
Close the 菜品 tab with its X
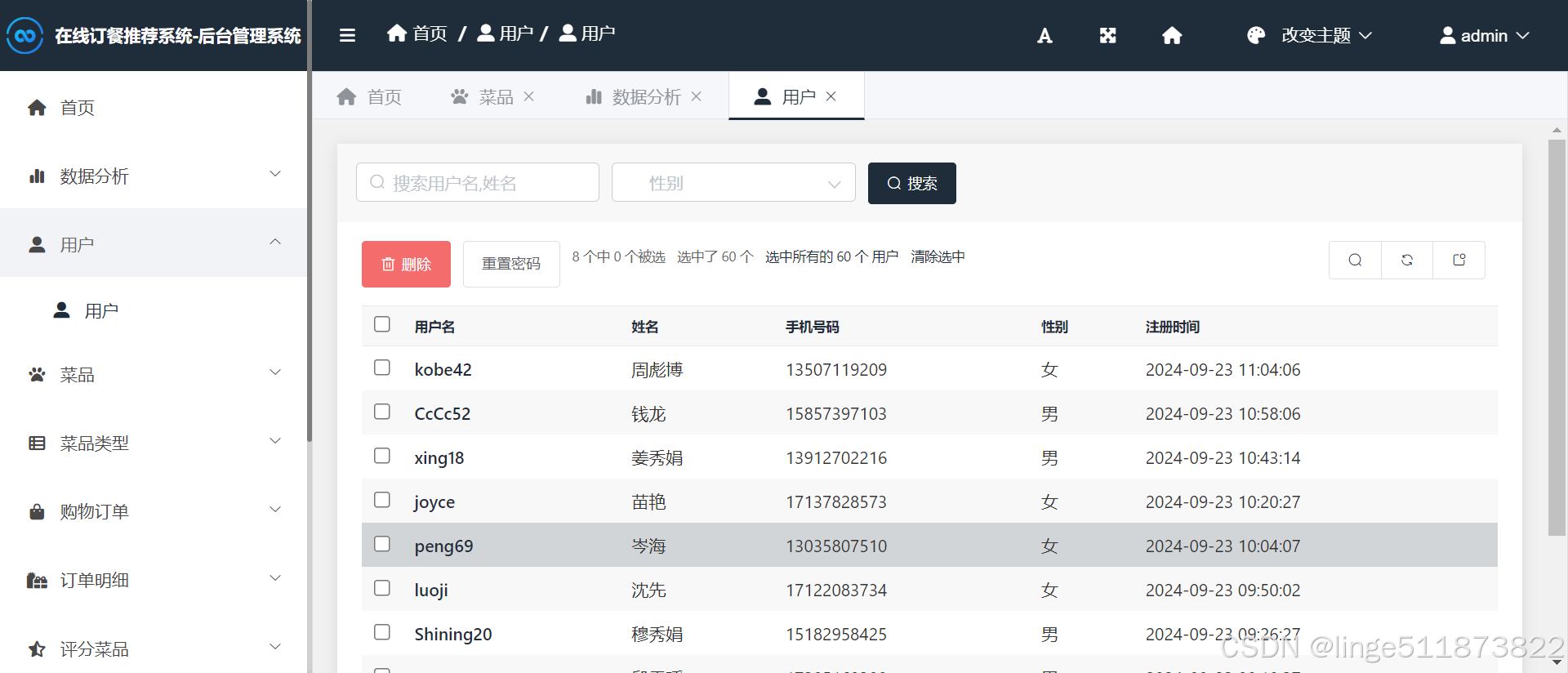coord(529,96)
